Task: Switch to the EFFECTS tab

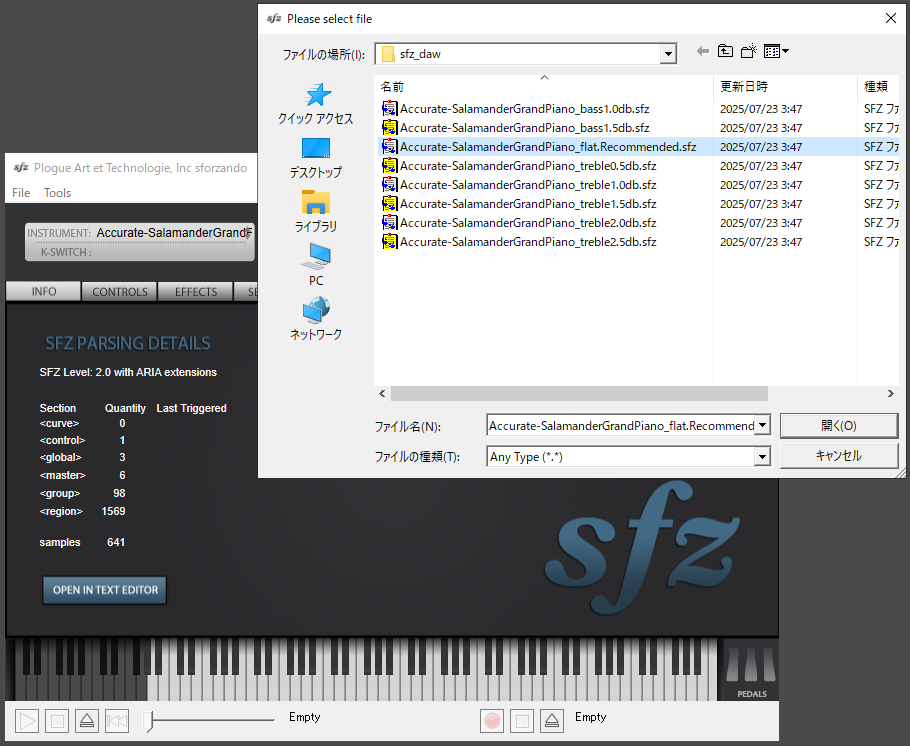Action: click(196, 291)
